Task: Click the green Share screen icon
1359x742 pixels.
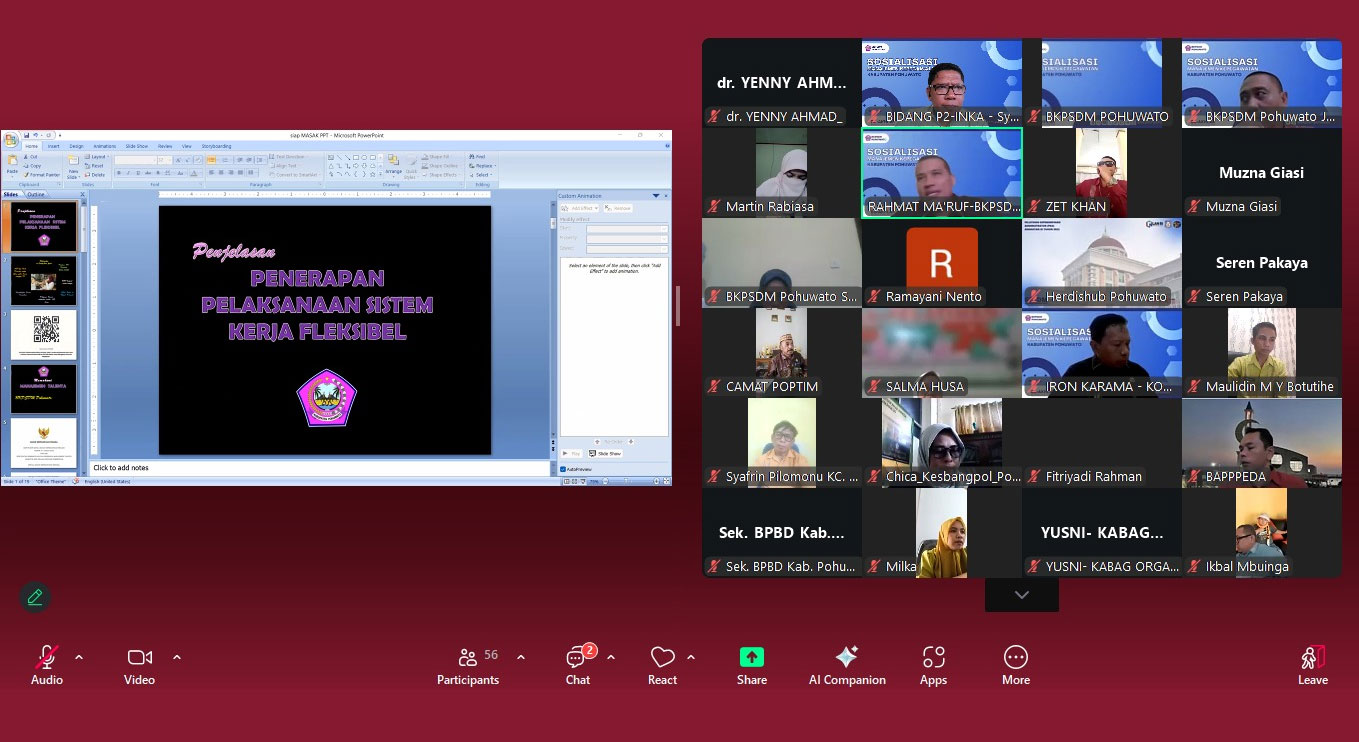Action: pyautogui.click(x=751, y=658)
